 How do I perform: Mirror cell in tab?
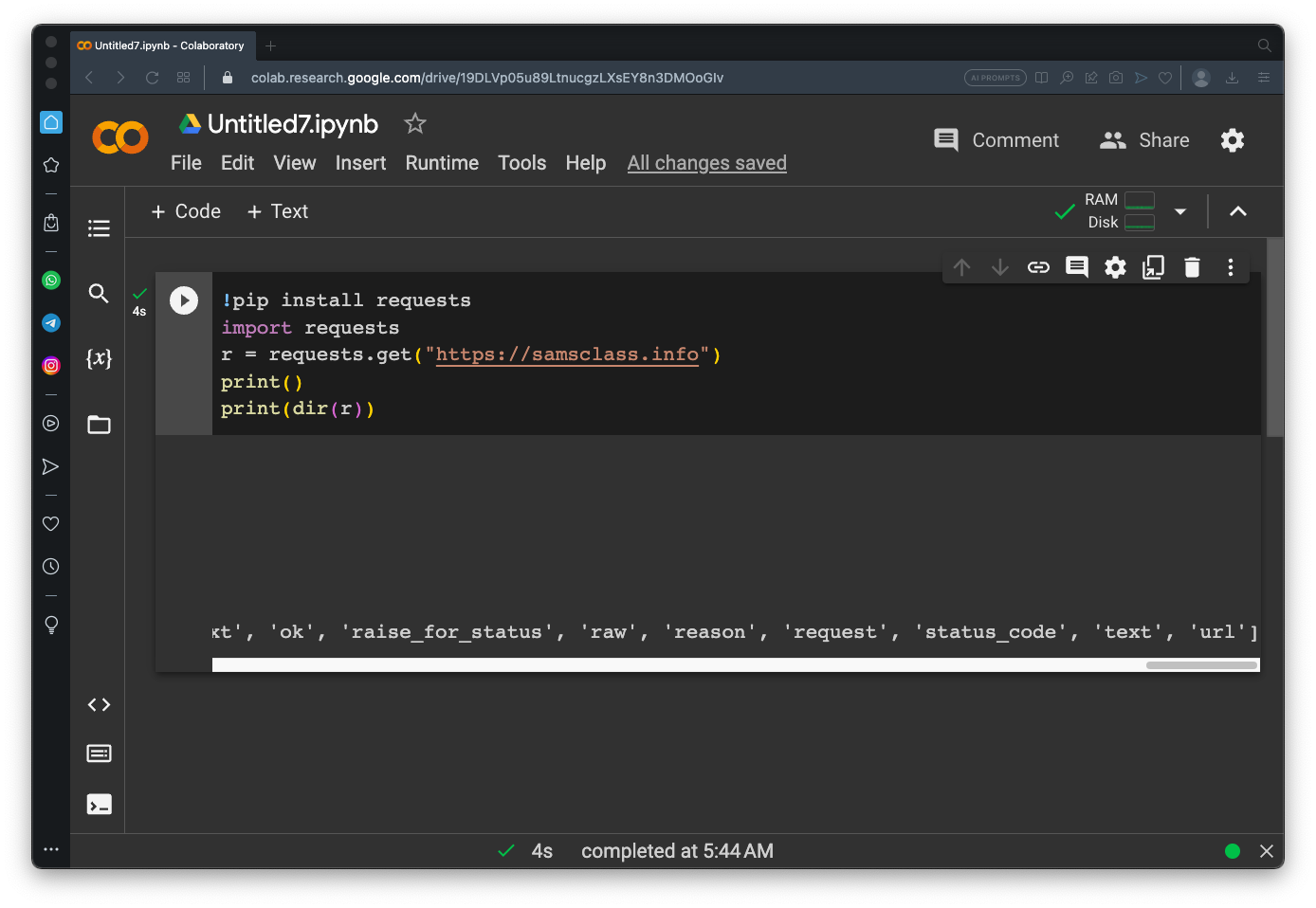coord(1153,267)
